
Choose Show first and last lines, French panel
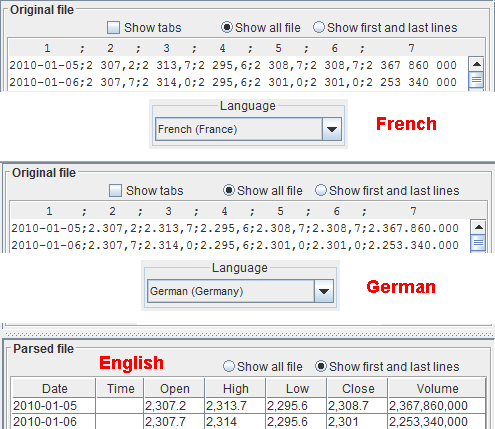[385, 28]
